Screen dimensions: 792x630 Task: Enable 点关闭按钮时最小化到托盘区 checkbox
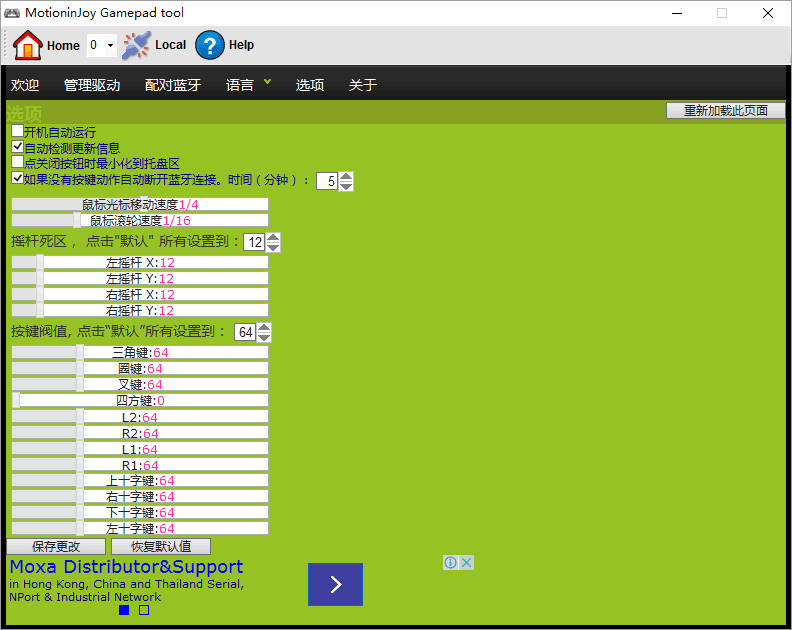[x=17, y=162]
